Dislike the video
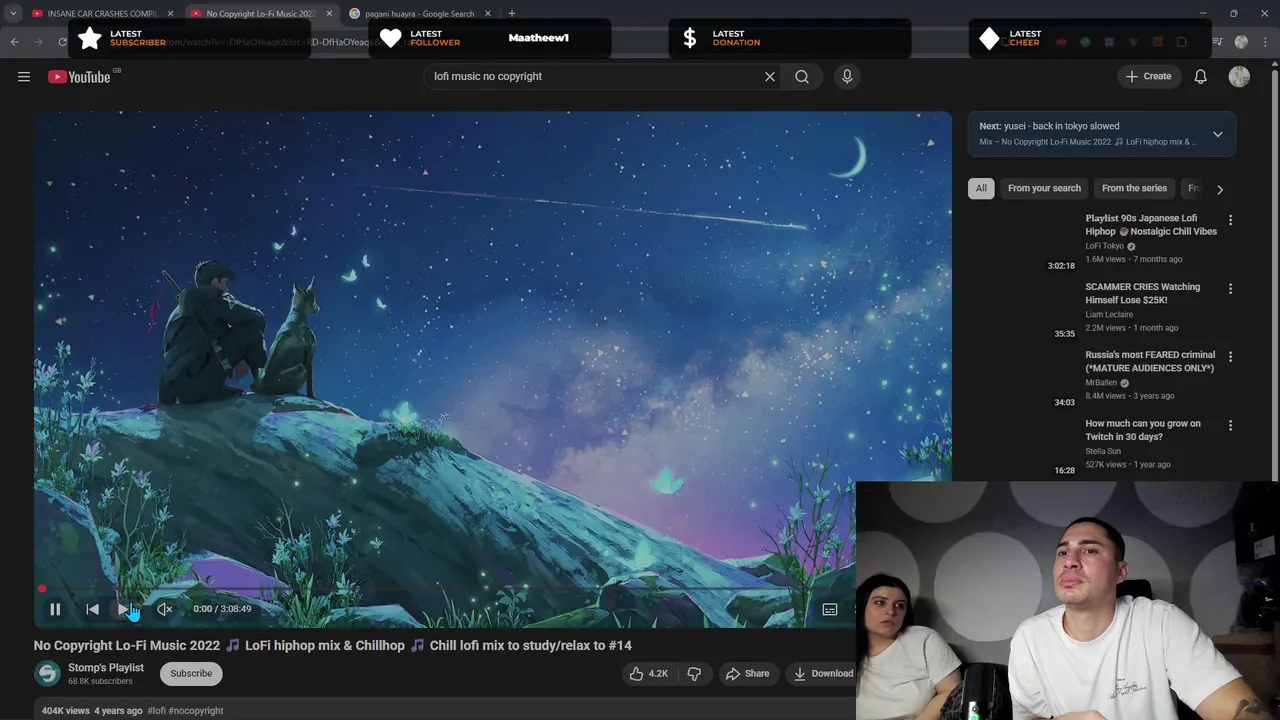 point(694,674)
